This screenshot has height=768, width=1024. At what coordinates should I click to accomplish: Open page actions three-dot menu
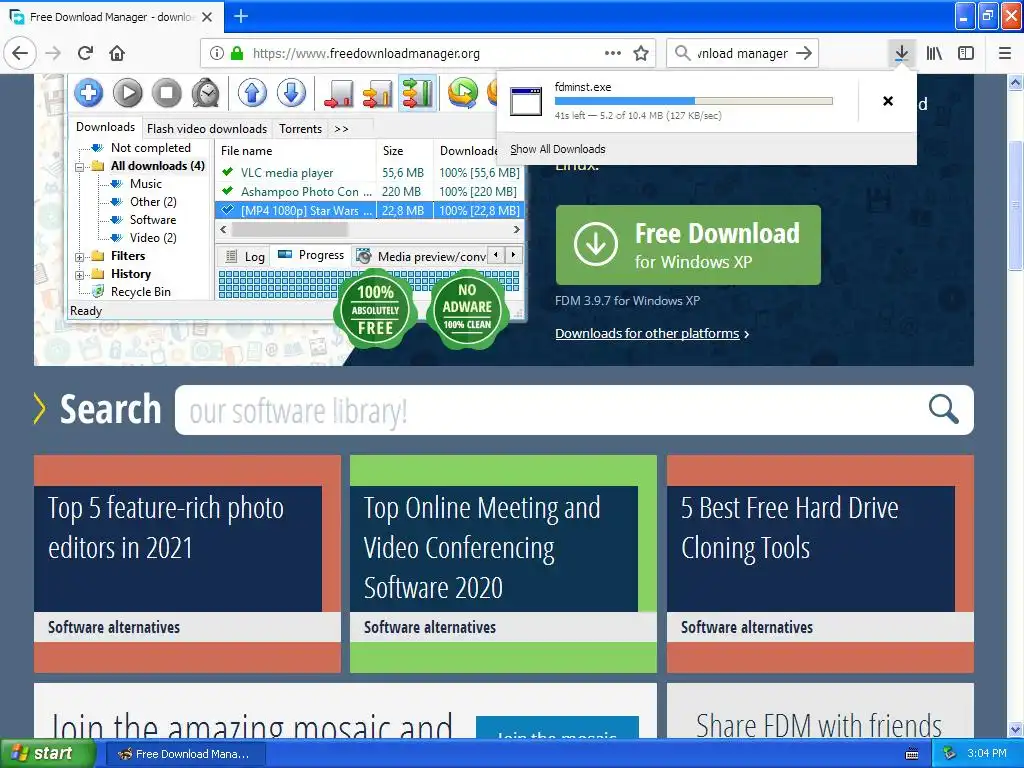613,53
